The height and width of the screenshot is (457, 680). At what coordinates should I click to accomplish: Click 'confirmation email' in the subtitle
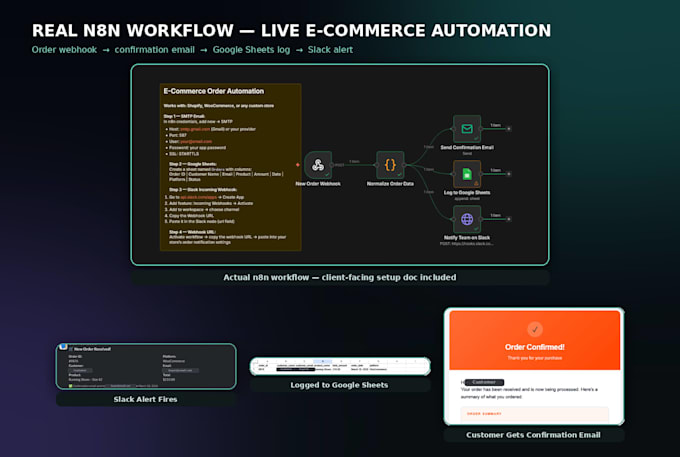pos(154,50)
